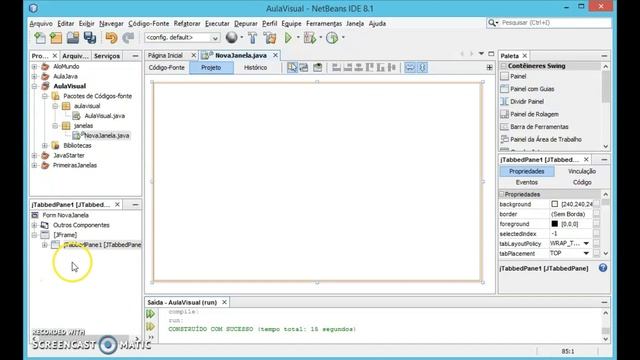The image size is (640, 360).
Task: Click the Clean and Build icon
Action: 270,38
